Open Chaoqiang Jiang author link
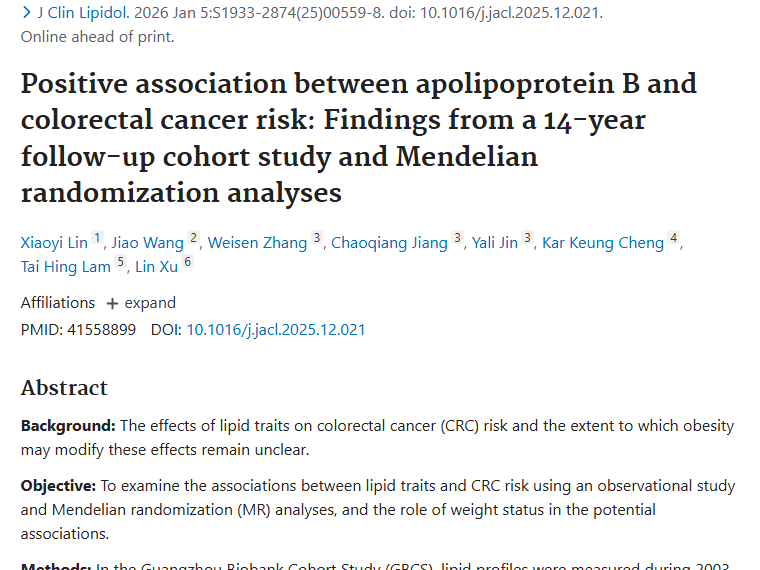The width and height of the screenshot is (760, 570). click(389, 243)
